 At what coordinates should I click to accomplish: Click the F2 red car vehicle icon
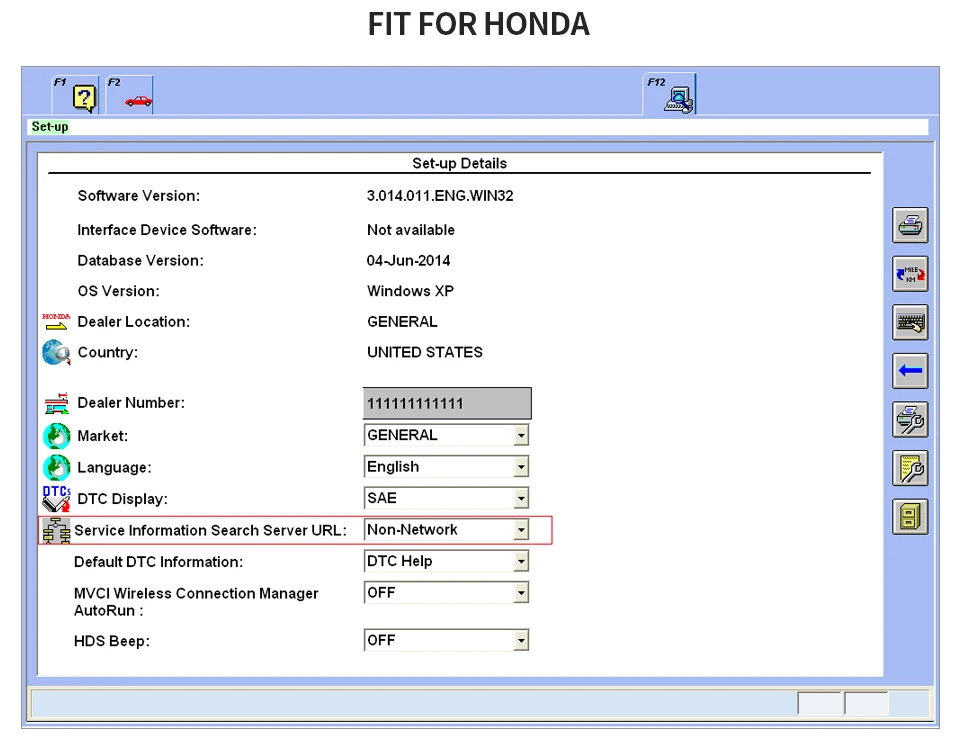click(x=138, y=101)
